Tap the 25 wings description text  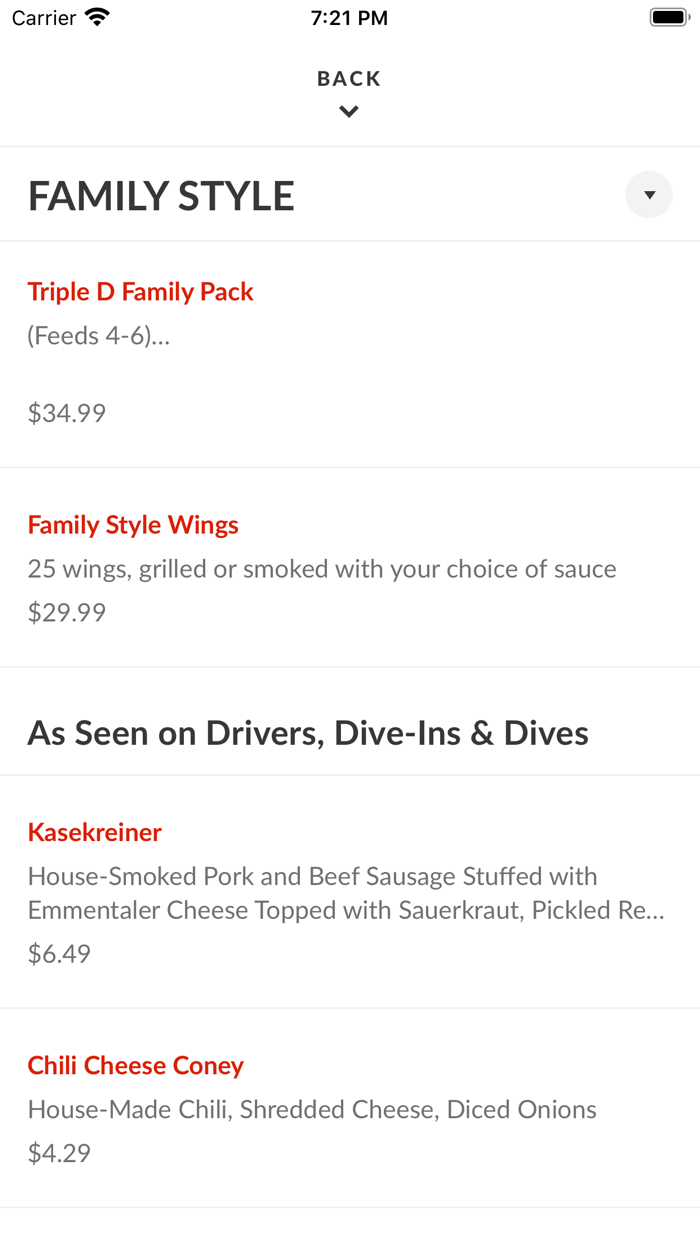(x=322, y=569)
